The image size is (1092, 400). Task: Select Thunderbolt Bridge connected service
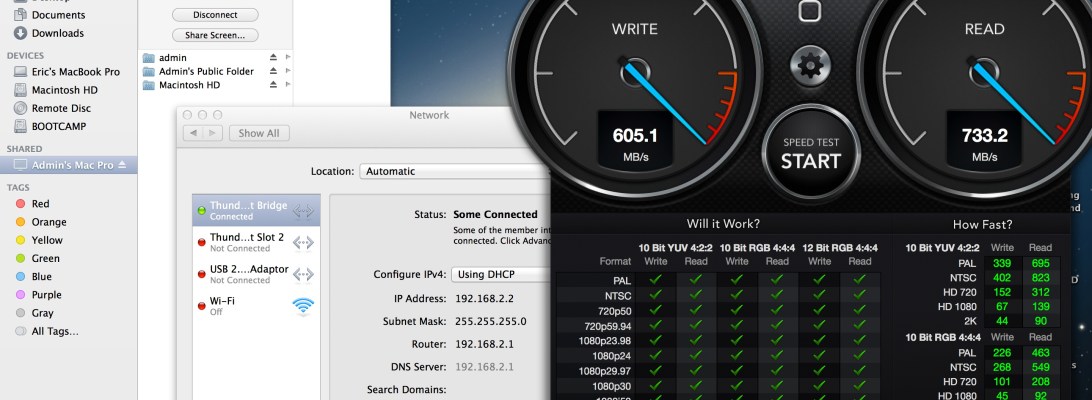pos(255,210)
